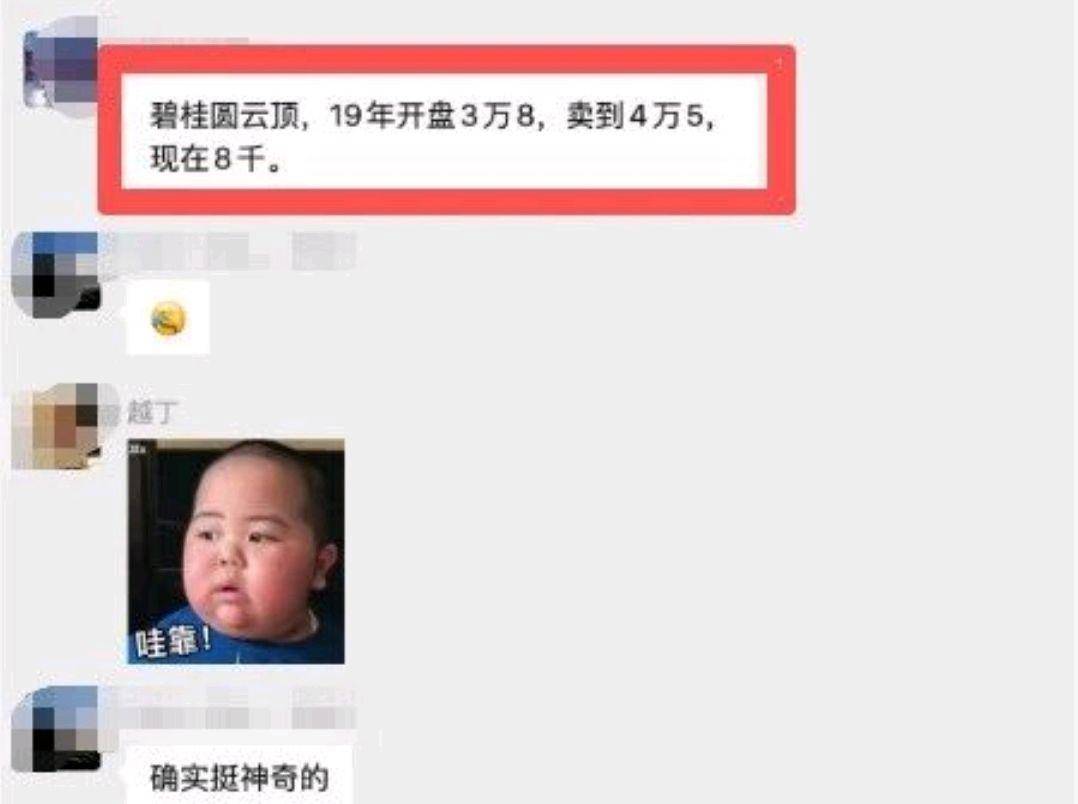Open the 哇靠 baby meme sticker
Viewport: 1078px width, 804px height.
[x=236, y=552]
